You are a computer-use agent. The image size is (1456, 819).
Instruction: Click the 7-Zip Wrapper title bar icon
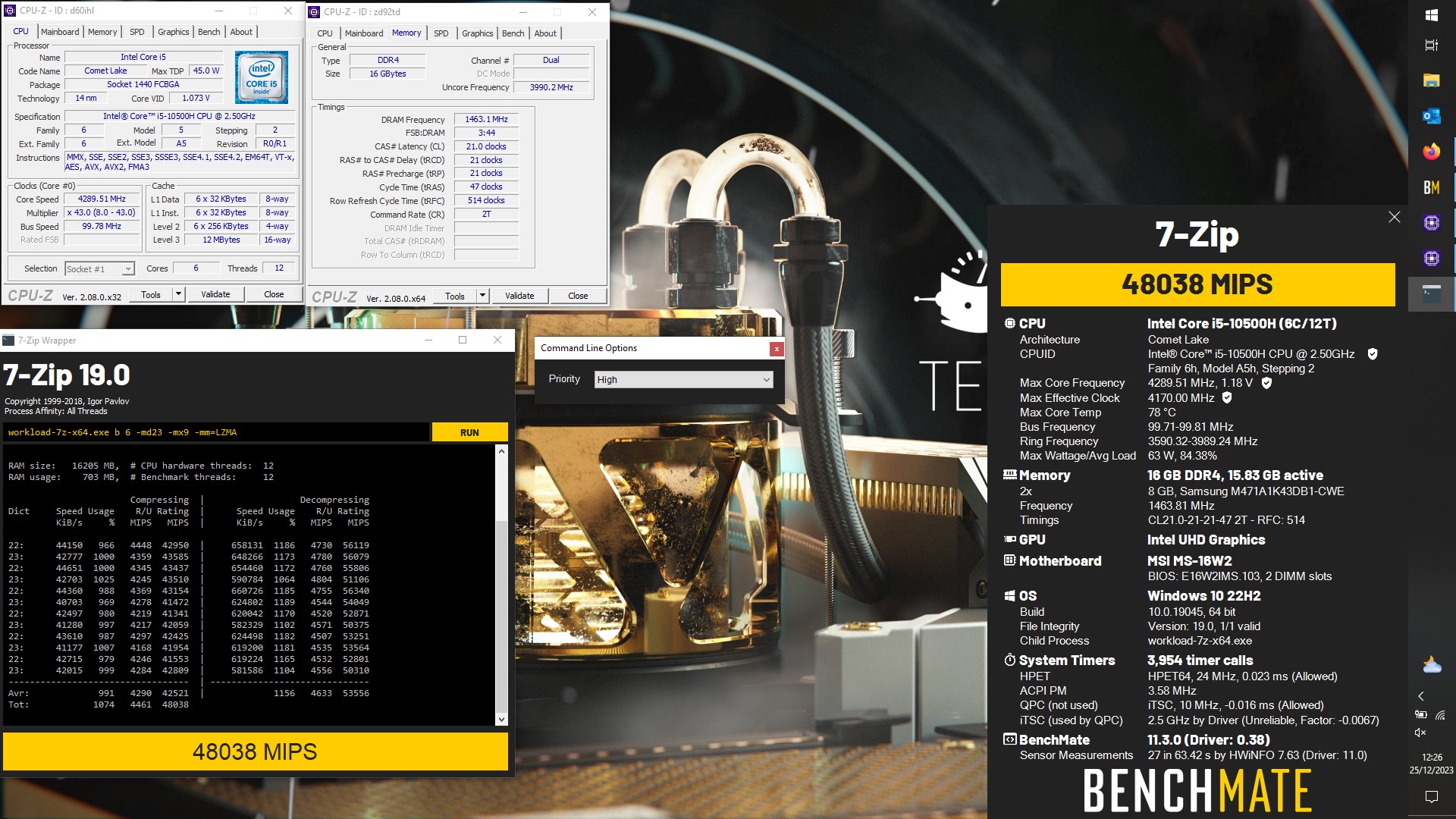point(8,340)
